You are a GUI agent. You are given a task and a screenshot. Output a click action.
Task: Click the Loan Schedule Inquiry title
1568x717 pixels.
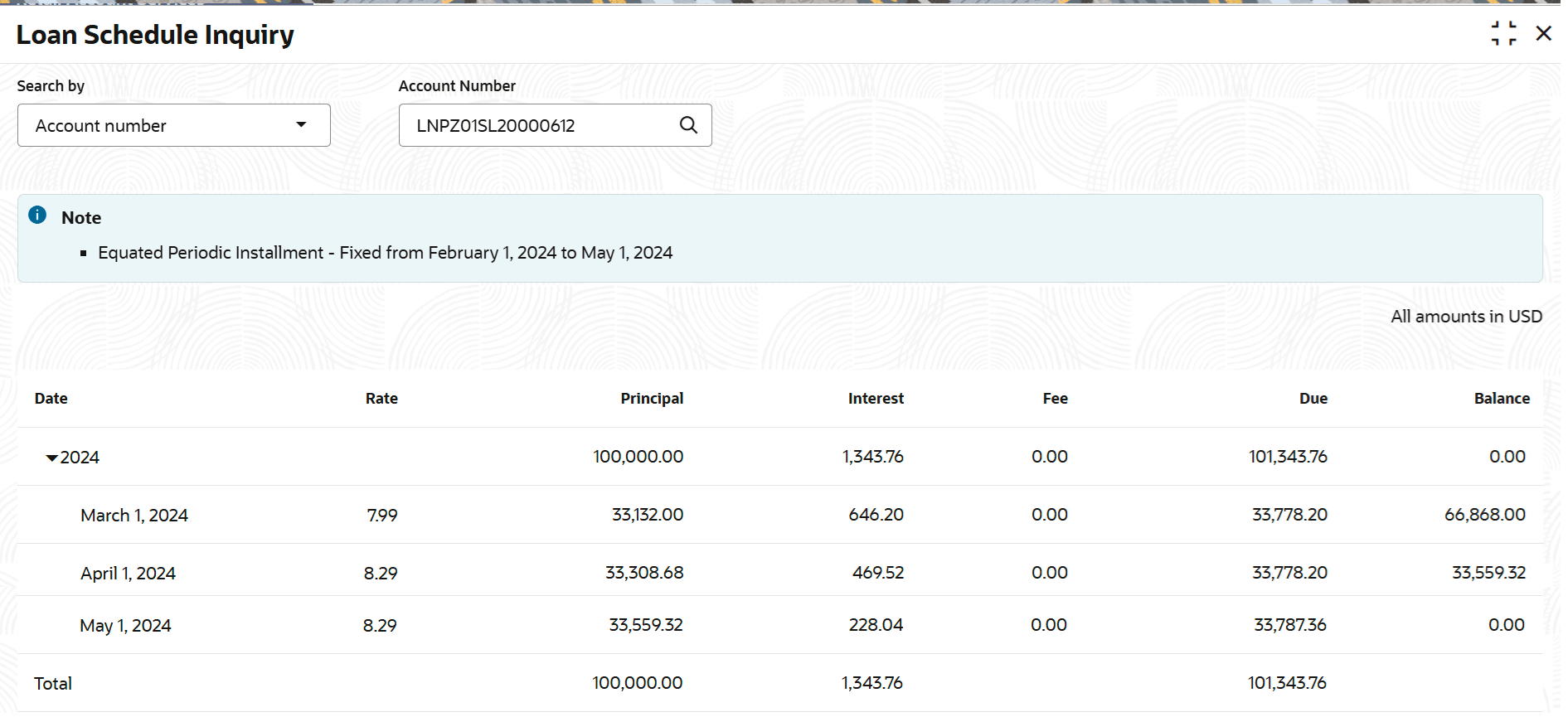pos(155,35)
